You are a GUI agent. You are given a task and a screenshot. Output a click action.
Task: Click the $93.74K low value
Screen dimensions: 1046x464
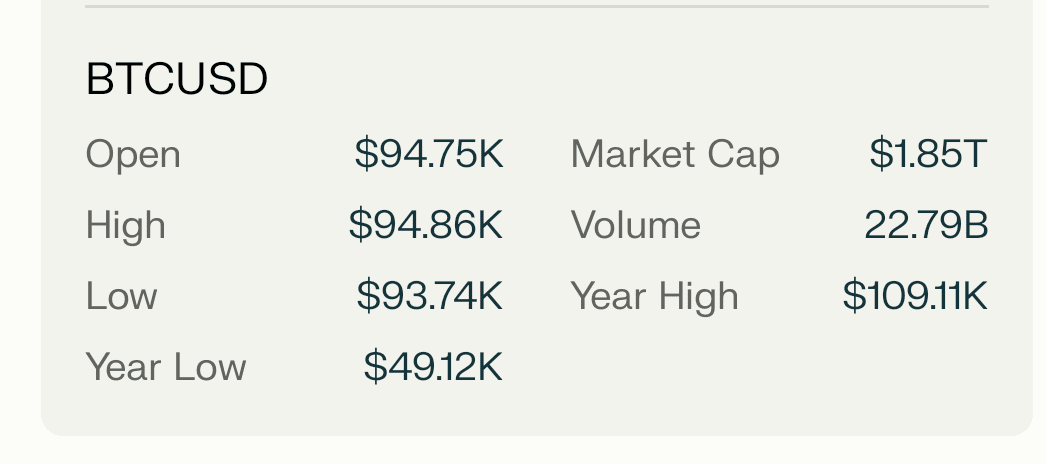point(430,295)
